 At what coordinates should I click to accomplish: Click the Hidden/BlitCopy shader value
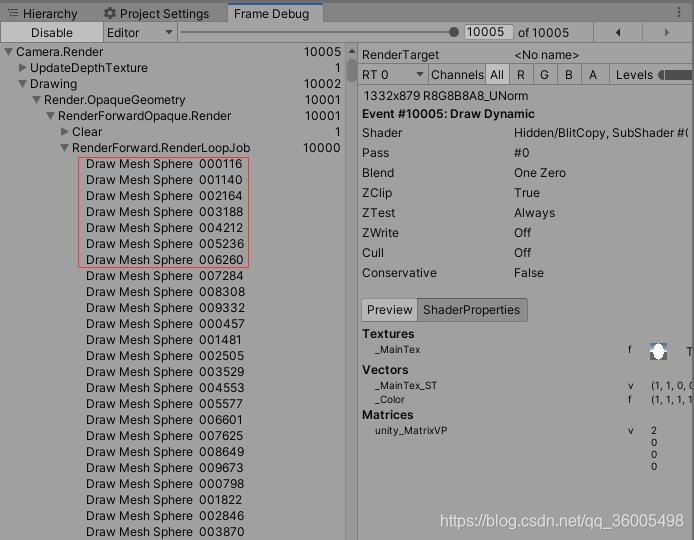[x=601, y=133]
